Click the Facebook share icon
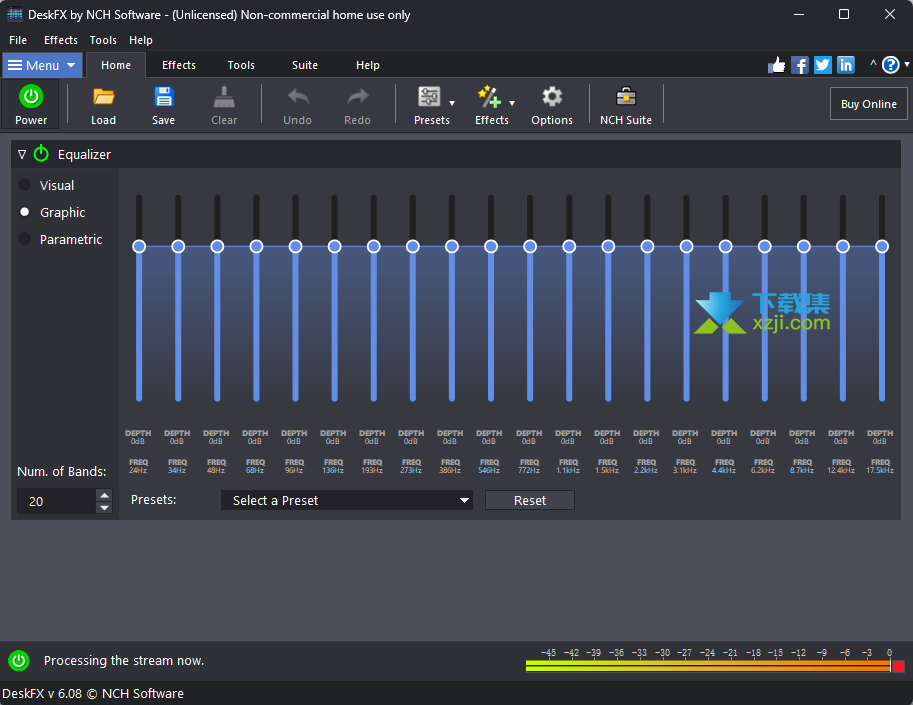This screenshot has width=913, height=705. 799,65
